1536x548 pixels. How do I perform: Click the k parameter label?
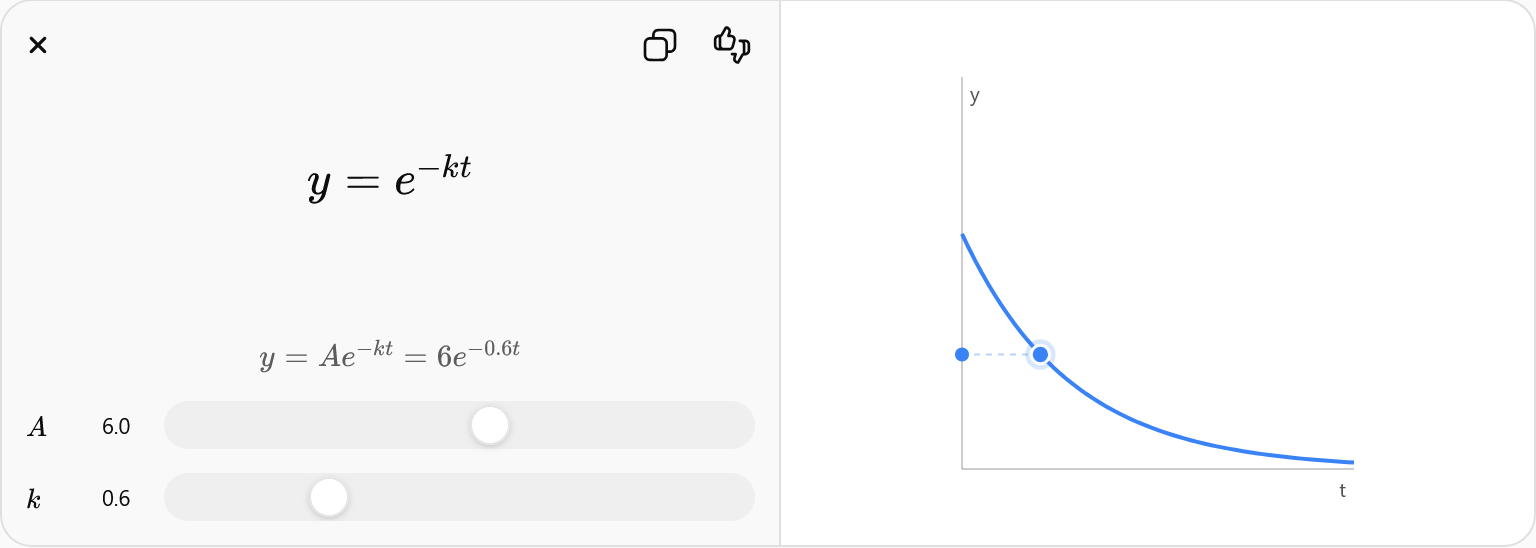pyautogui.click(x=34, y=498)
